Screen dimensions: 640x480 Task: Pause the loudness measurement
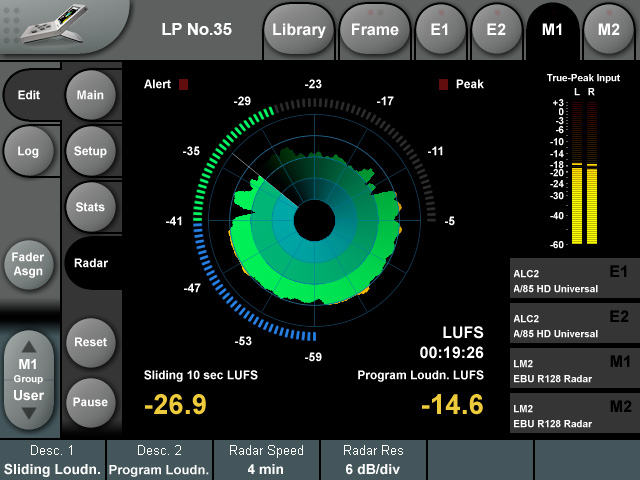91,402
